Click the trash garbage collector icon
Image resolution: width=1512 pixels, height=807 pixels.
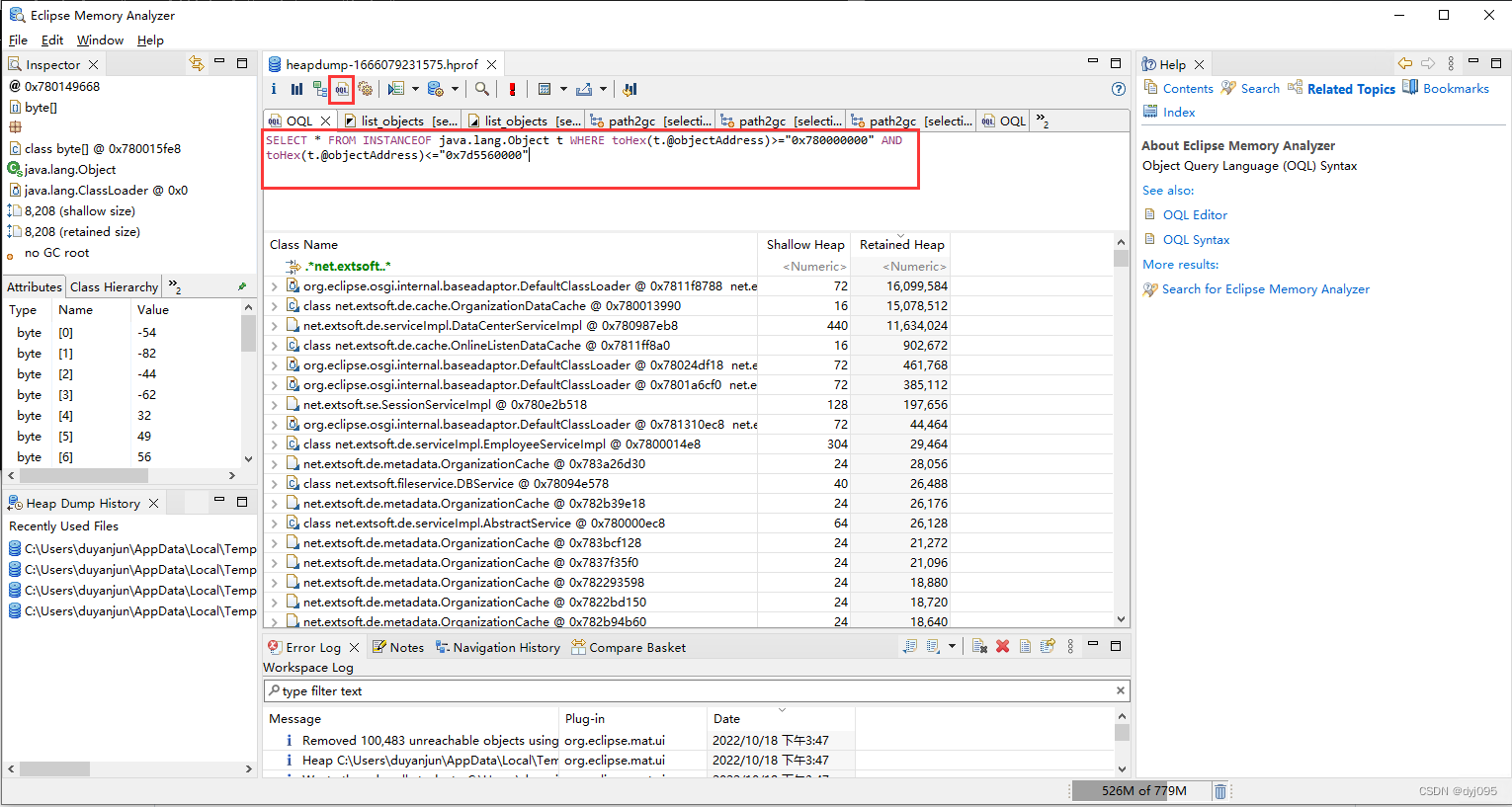(1220, 791)
